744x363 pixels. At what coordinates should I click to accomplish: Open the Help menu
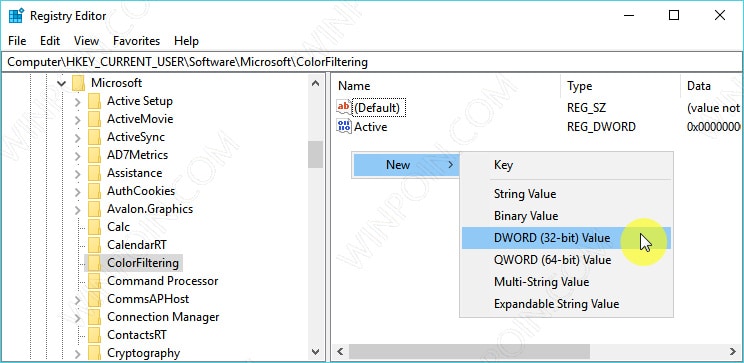(186, 41)
